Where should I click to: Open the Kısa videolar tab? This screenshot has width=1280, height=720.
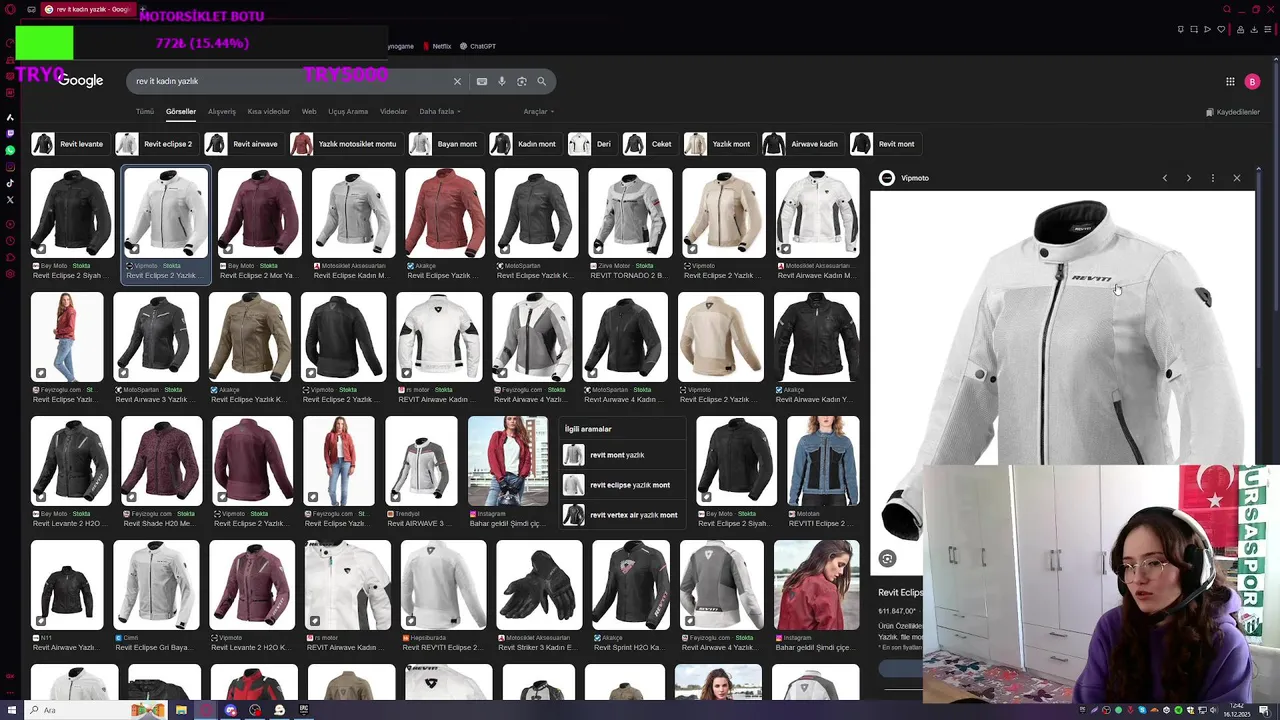coord(268,111)
